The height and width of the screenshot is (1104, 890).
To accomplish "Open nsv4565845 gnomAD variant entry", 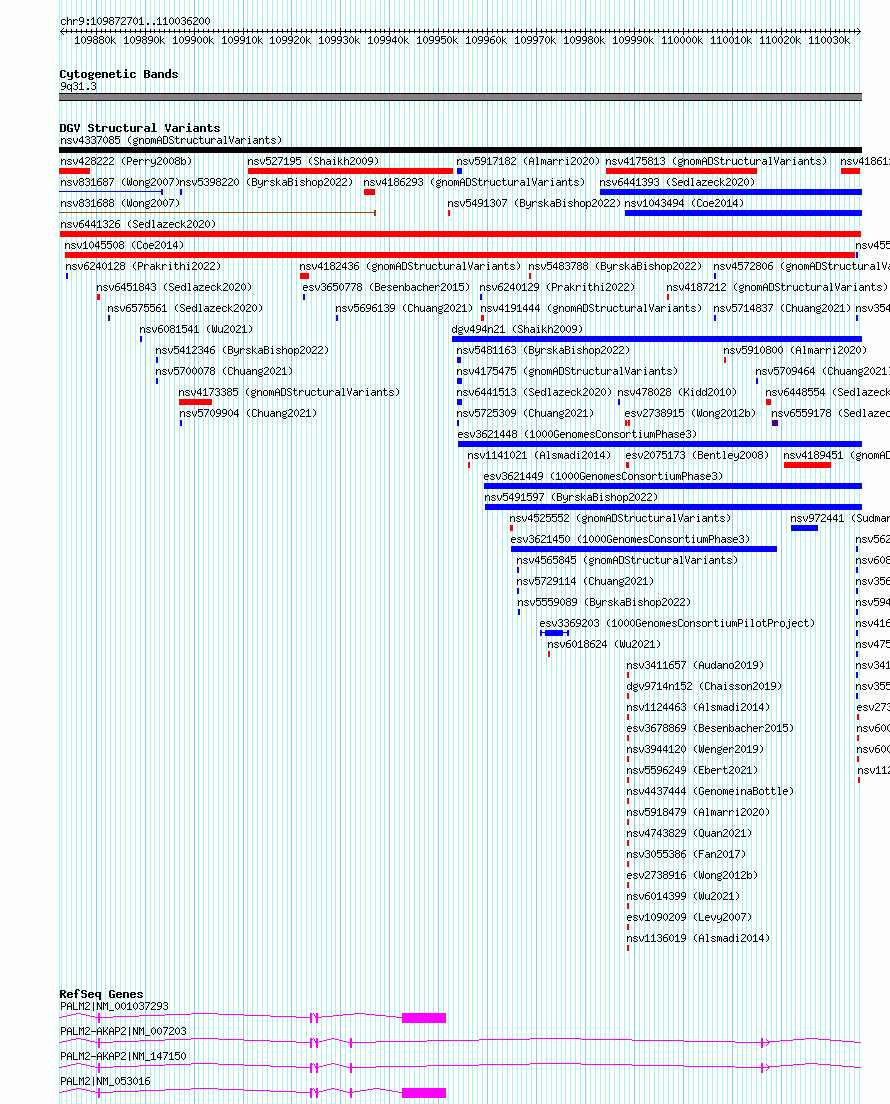I will (627, 561).
